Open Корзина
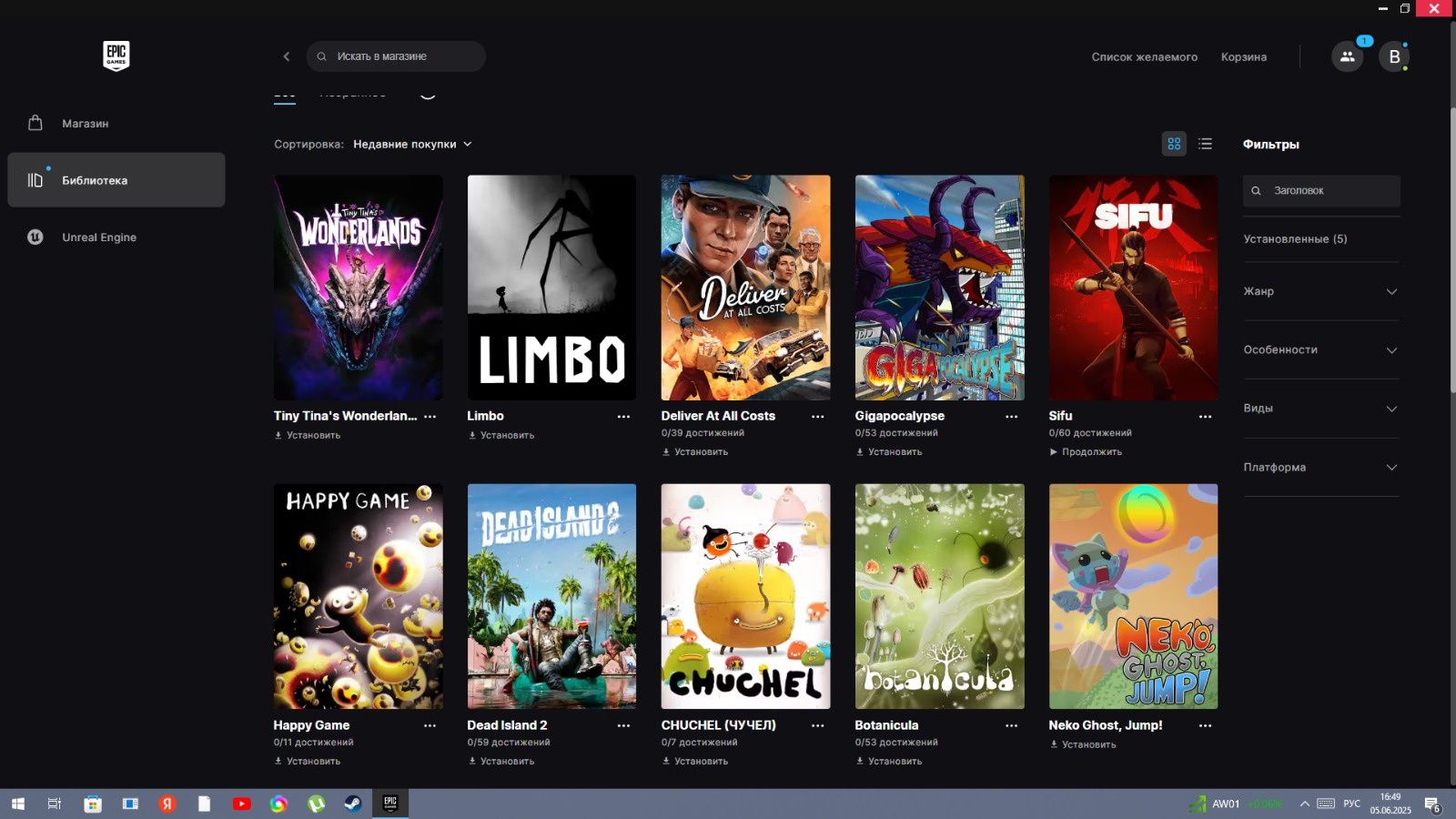This screenshot has height=819, width=1456. (x=1243, y=56)
